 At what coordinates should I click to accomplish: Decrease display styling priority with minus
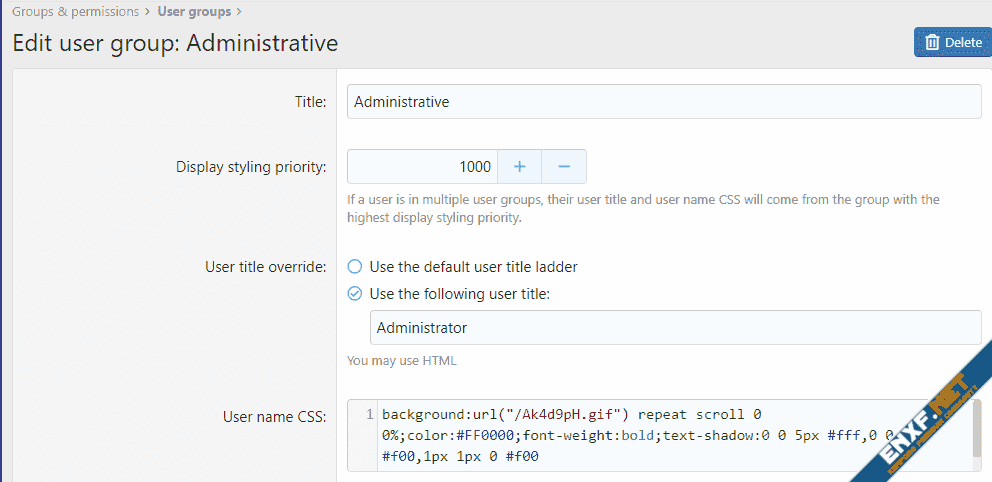pyautogui.click(x=564, y=167)
